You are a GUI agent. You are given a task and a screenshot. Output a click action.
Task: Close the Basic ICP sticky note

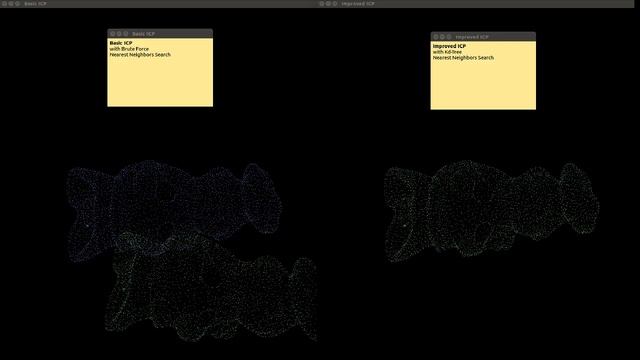(x=113, y=33)
